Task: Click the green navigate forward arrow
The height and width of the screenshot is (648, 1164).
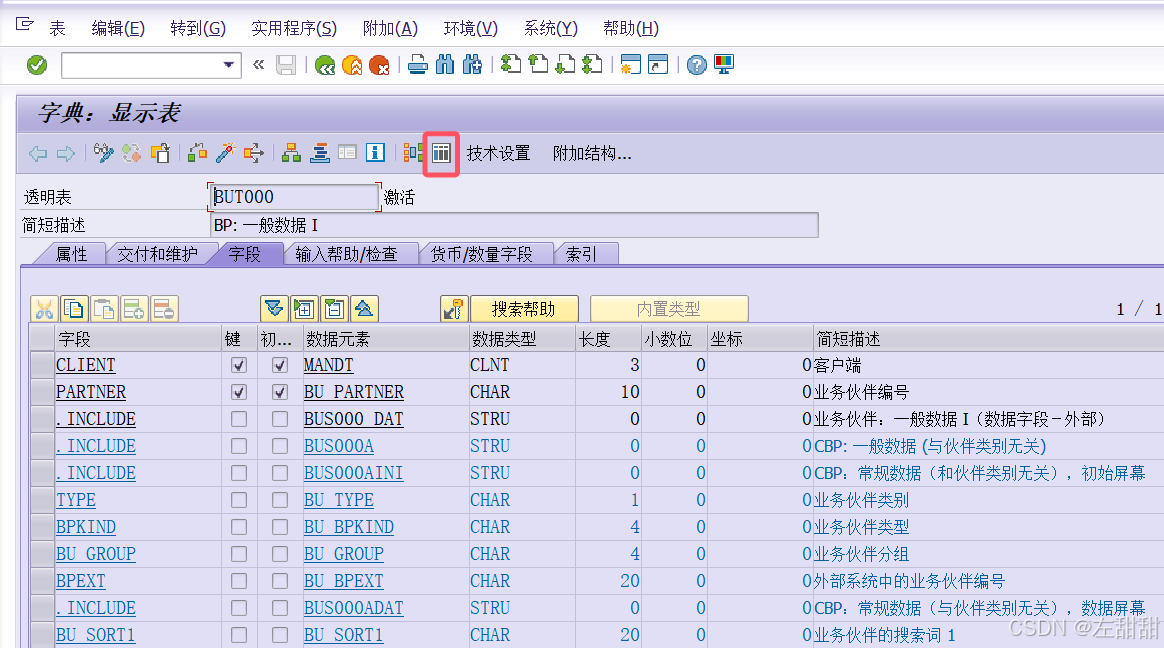Action: tap(66, 154)
